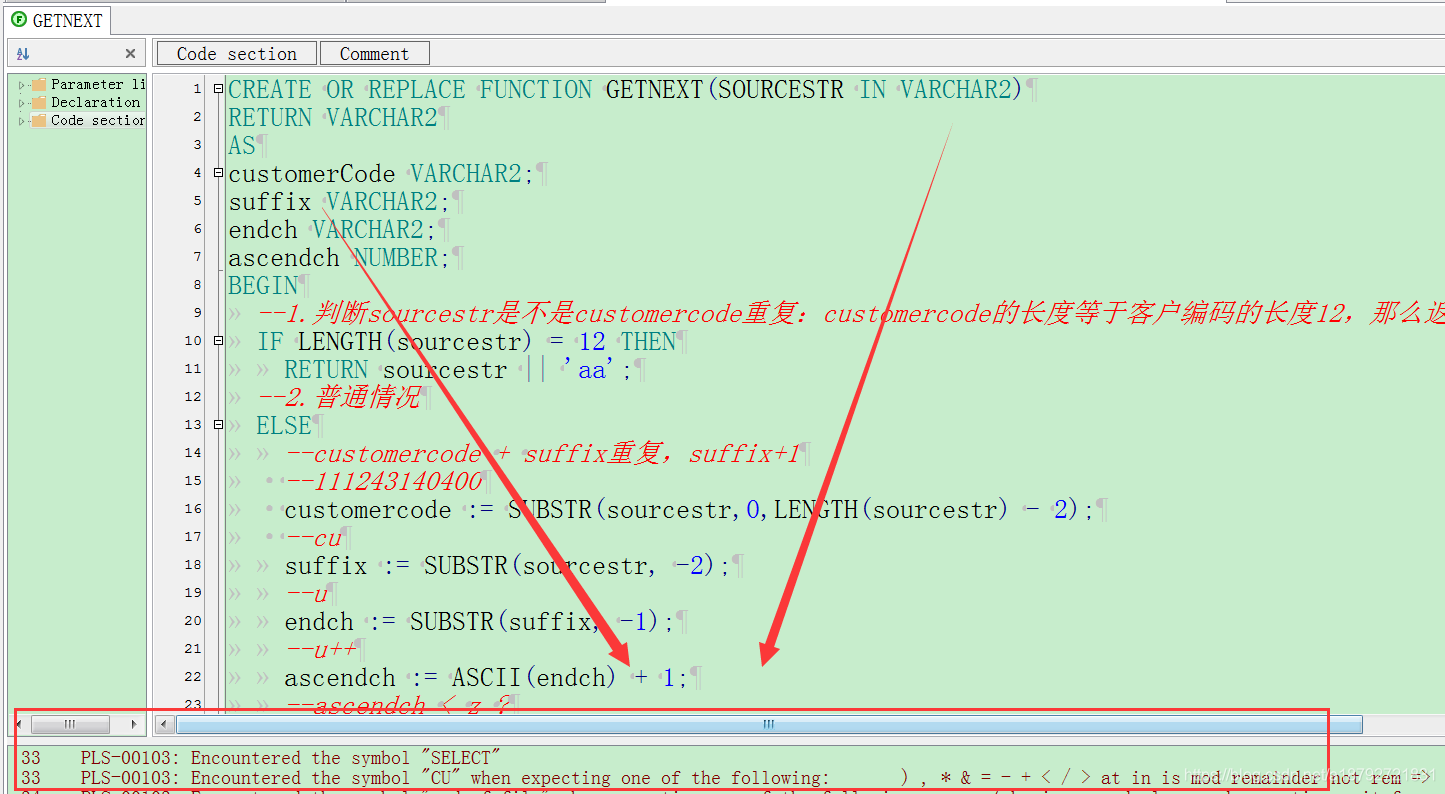Screen dimensions: 1445x794
Task: Click the suffix VARCHAR2 declaration line
Action: 340,202
